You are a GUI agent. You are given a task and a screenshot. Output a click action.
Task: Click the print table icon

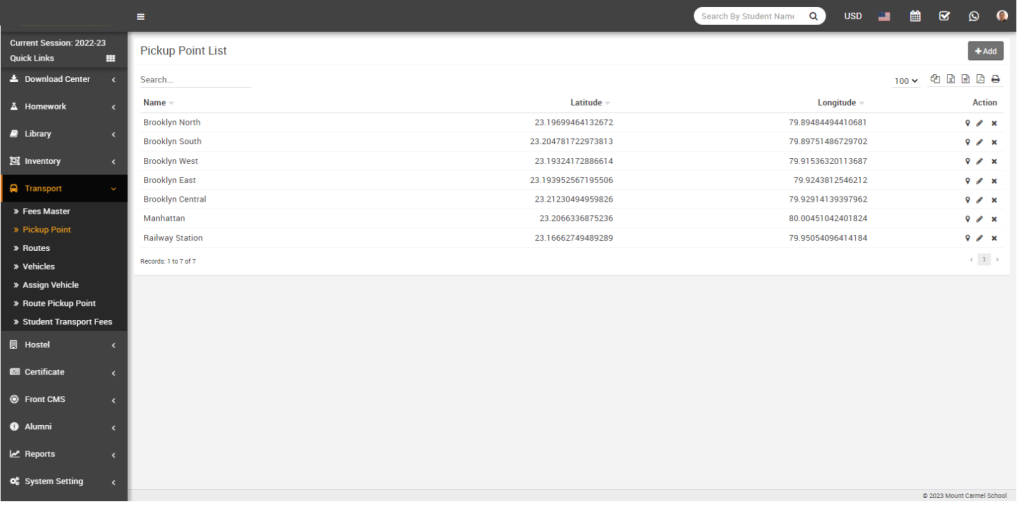click(x=995, y=79)
